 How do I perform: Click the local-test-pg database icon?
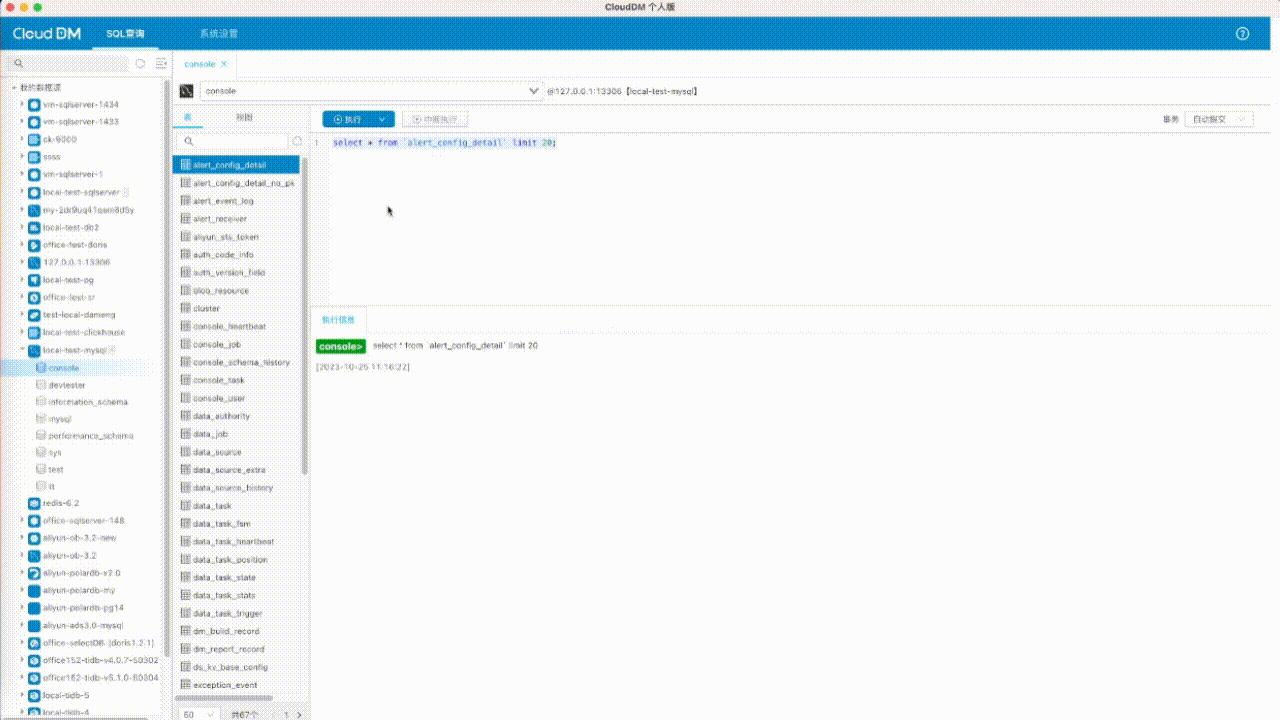click(34, 280)
